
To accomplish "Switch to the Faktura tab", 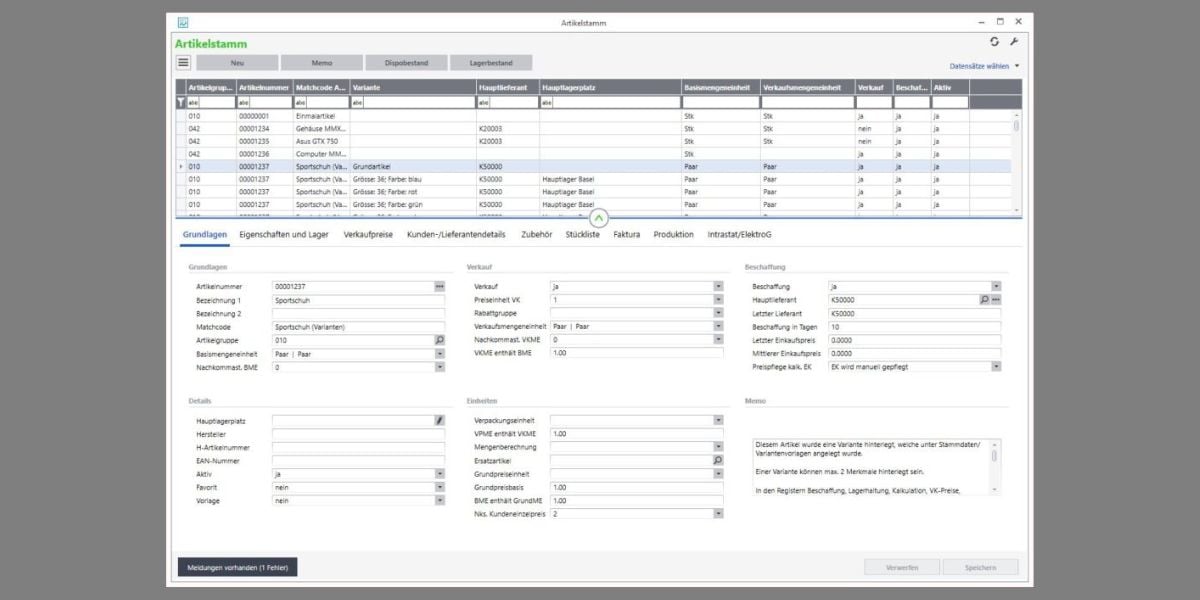I will pos(627,235).
